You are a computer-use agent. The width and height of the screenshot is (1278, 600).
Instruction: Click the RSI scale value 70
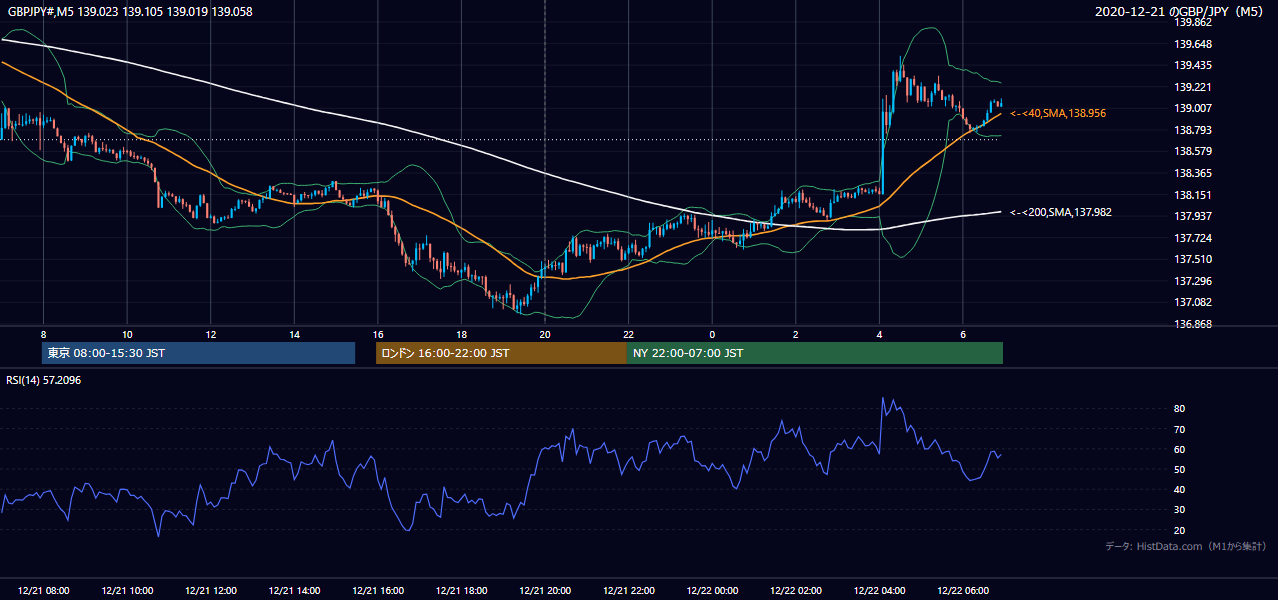click(1180, 429)
